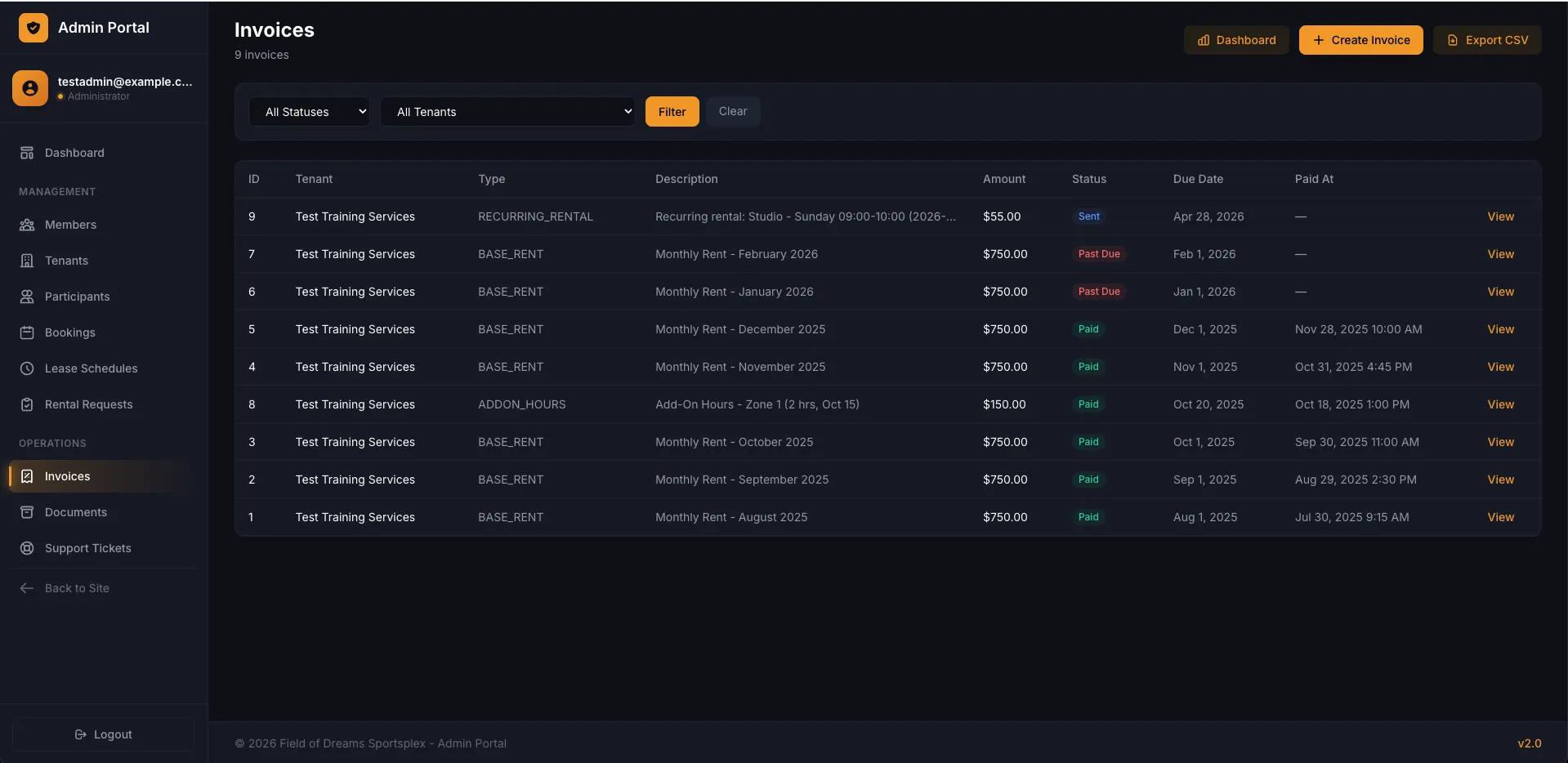
Task: Click the Sent status badge on invoice 9
Action: (1090, 216)
